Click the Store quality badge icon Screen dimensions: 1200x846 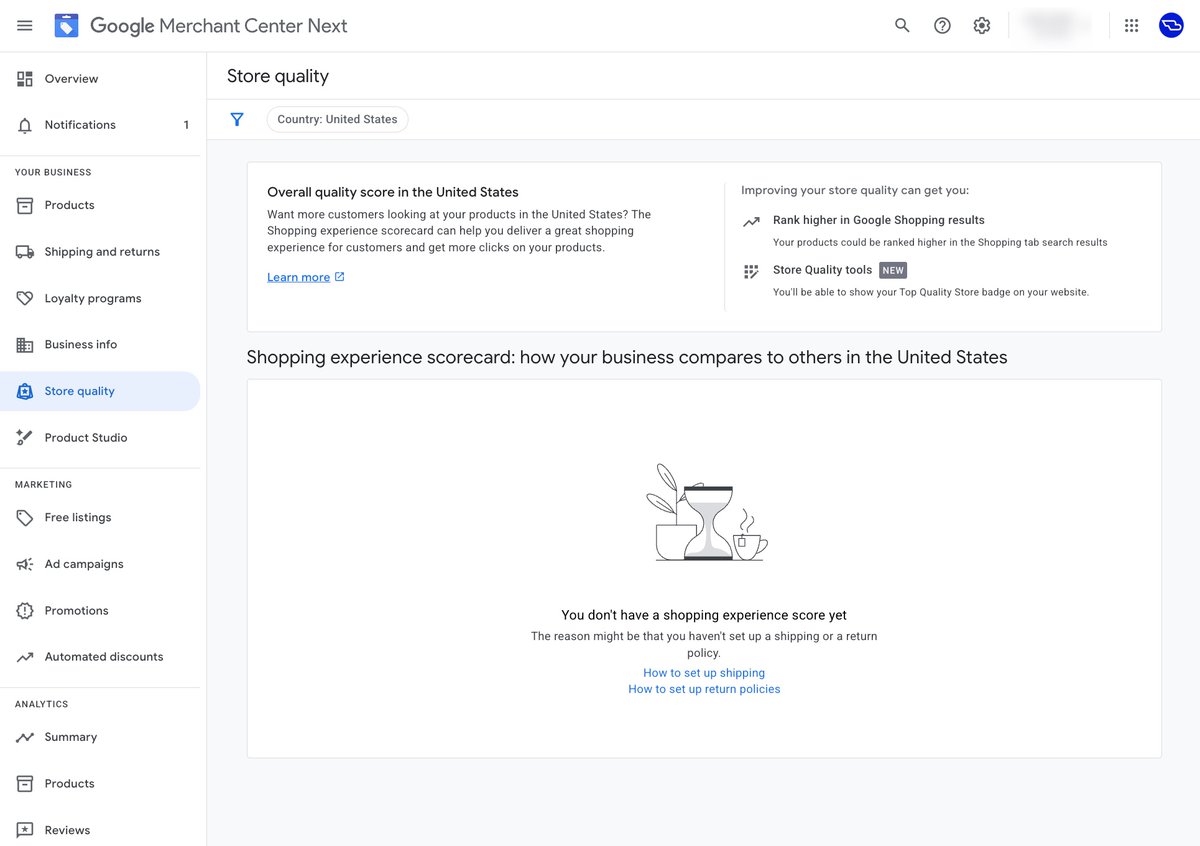pyautogui.click(x=25, y=391)
